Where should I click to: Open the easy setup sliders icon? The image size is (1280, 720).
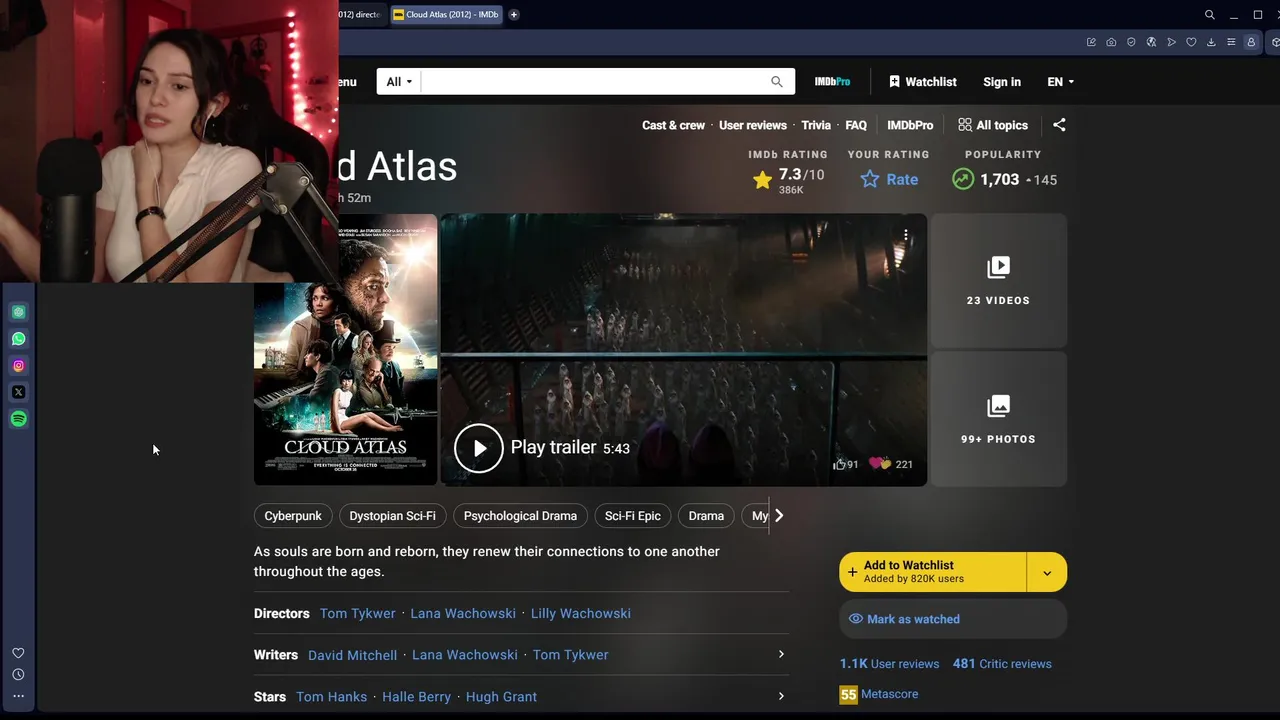click(x=1231, y=42)
